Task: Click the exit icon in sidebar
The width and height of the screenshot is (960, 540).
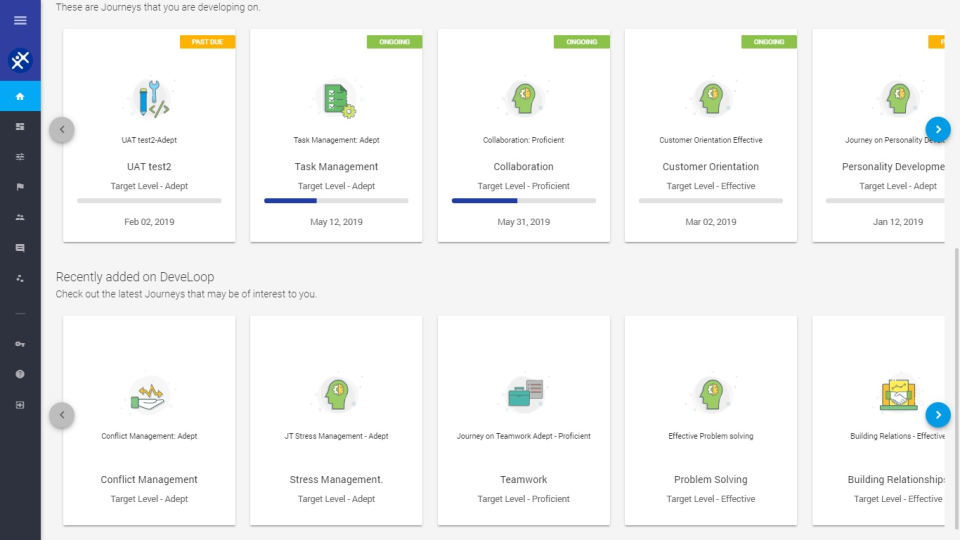Action: 20,405
